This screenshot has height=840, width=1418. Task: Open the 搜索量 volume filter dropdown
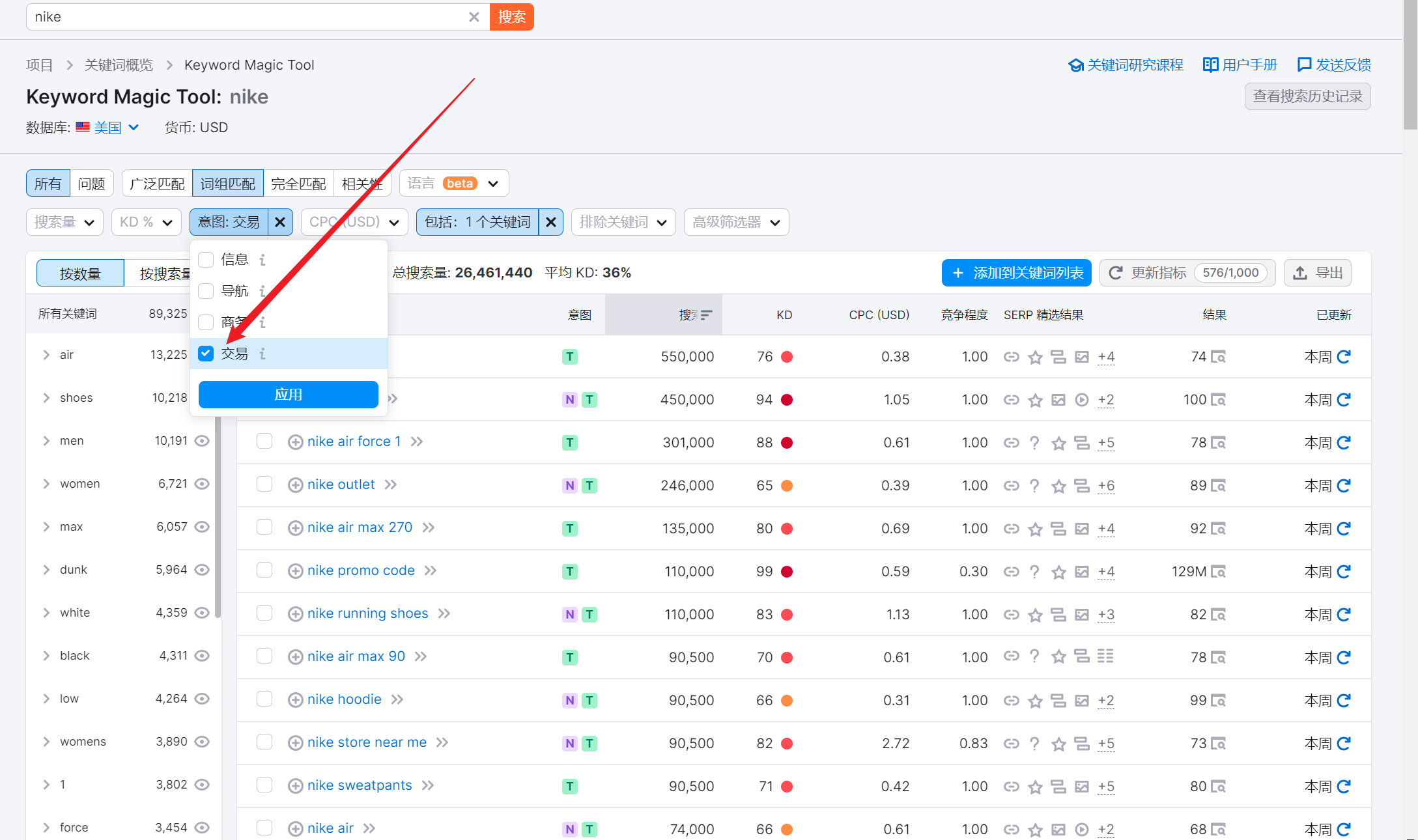point(64,222)
